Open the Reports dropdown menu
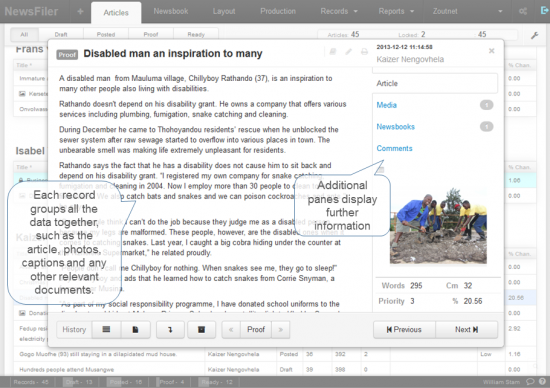Image resolution: width=550 pixels, height=388 pixels. (x=396, y=11)
